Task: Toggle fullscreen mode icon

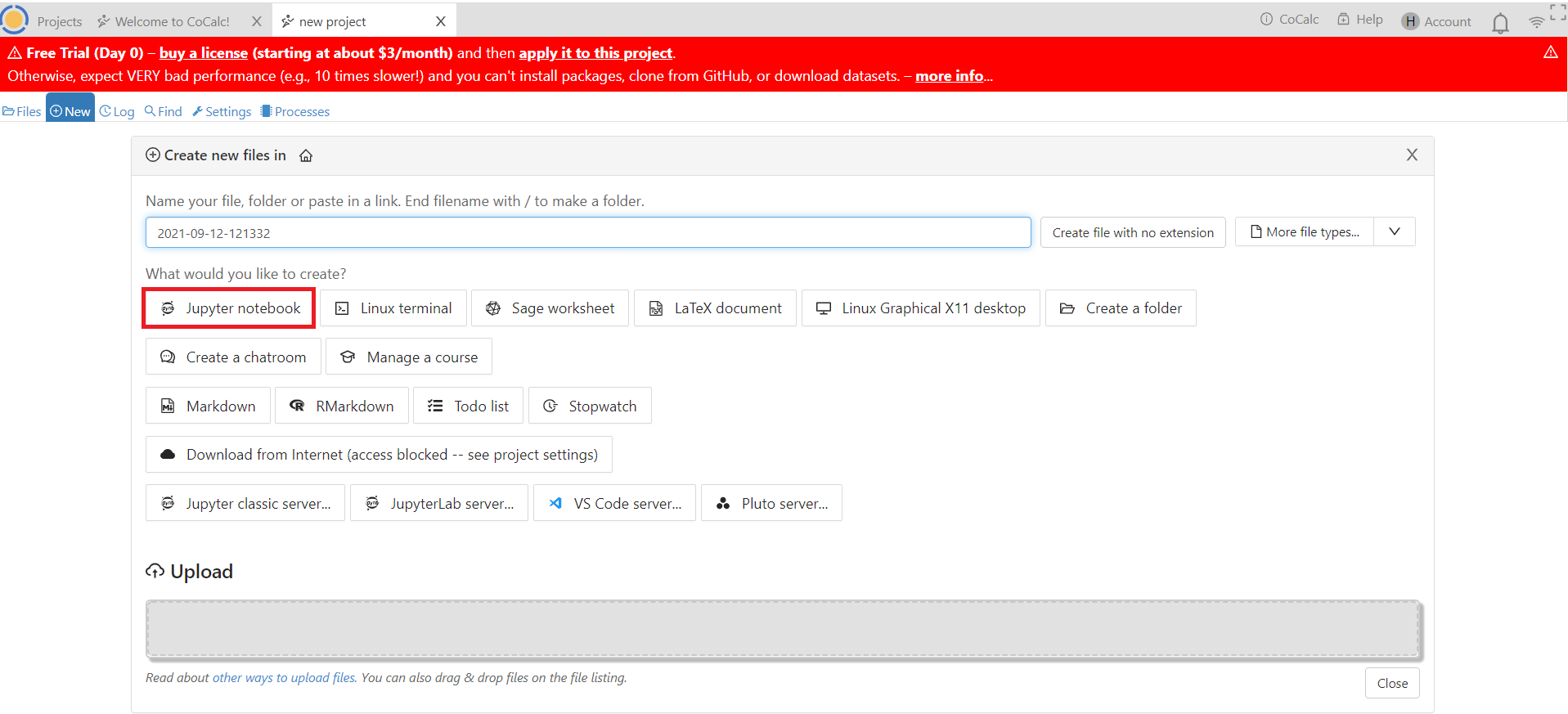Action: 1558,11
